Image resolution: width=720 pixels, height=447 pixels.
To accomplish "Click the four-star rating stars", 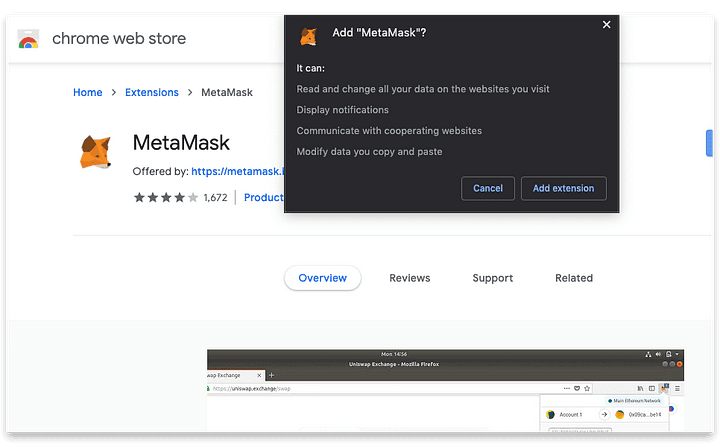I will point(166,198).
